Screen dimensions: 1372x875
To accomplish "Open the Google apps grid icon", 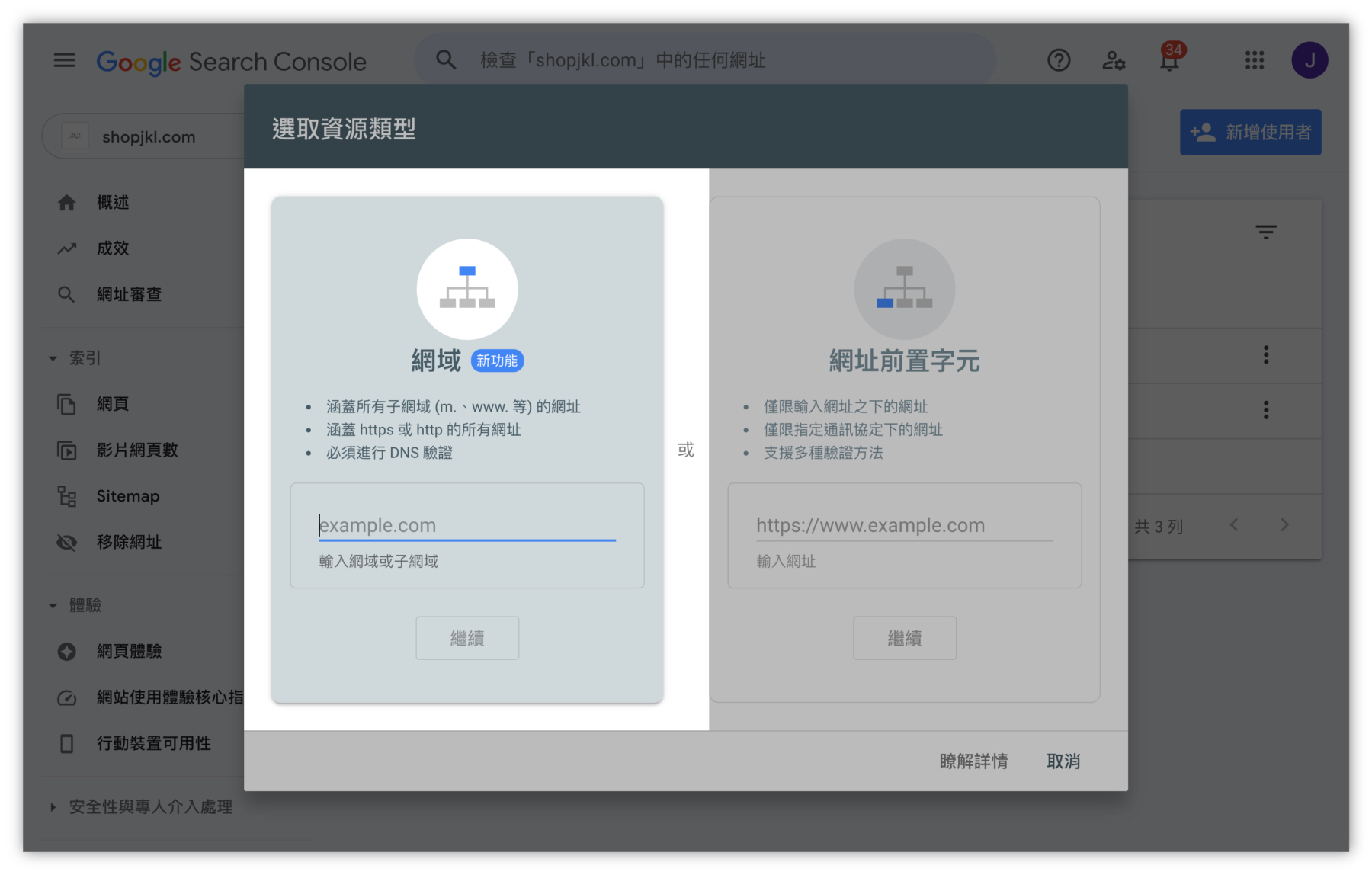I will tap(1254, 60).
